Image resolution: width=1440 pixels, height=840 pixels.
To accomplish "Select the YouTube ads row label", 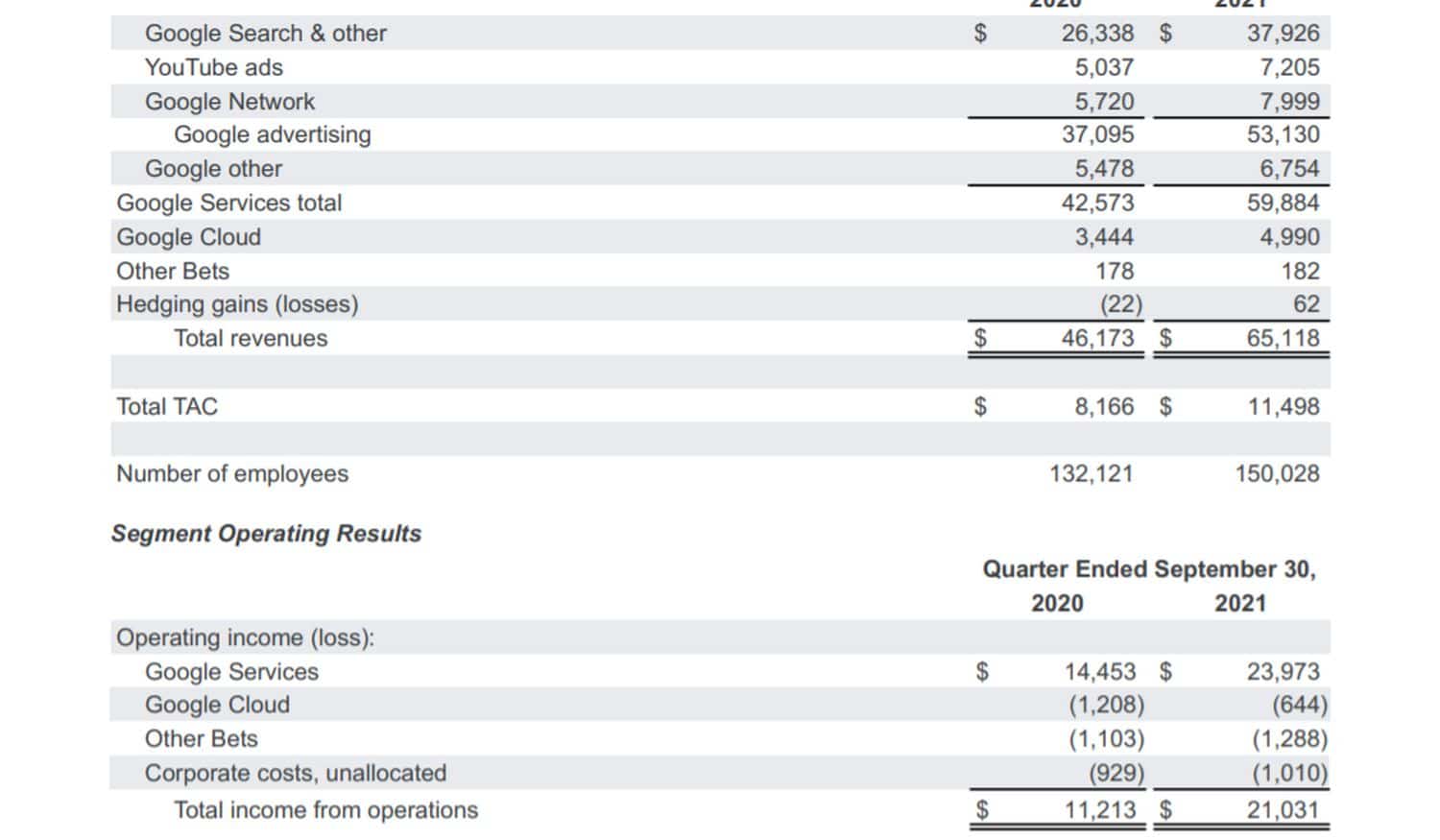I will 213,67.
